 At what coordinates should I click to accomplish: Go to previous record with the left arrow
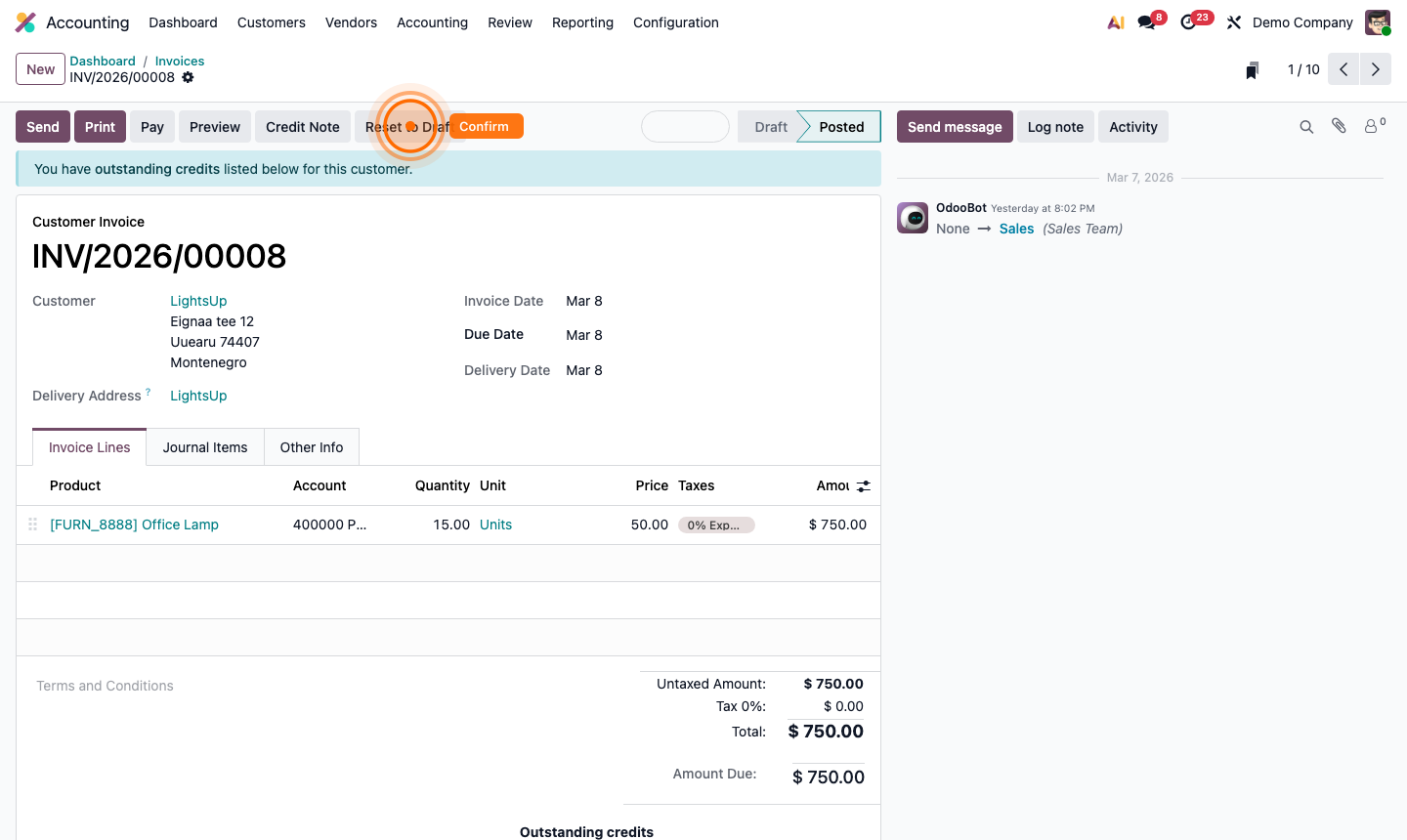(1343, 68)
